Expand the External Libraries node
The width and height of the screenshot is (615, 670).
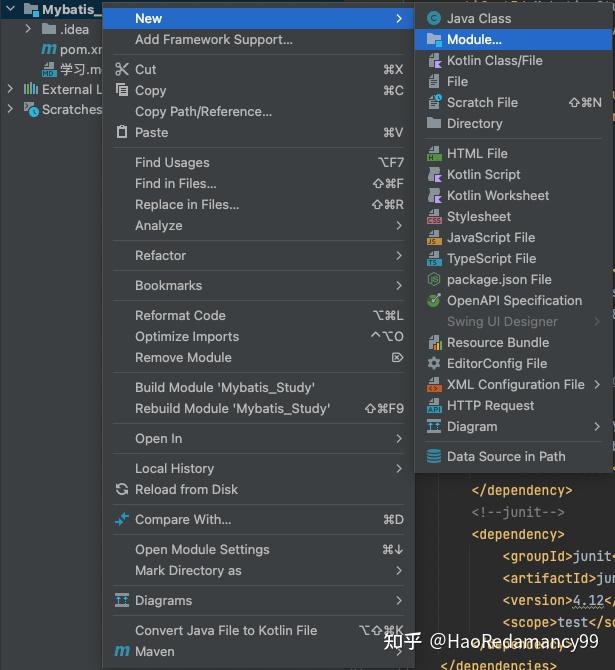tap(11, 89)
